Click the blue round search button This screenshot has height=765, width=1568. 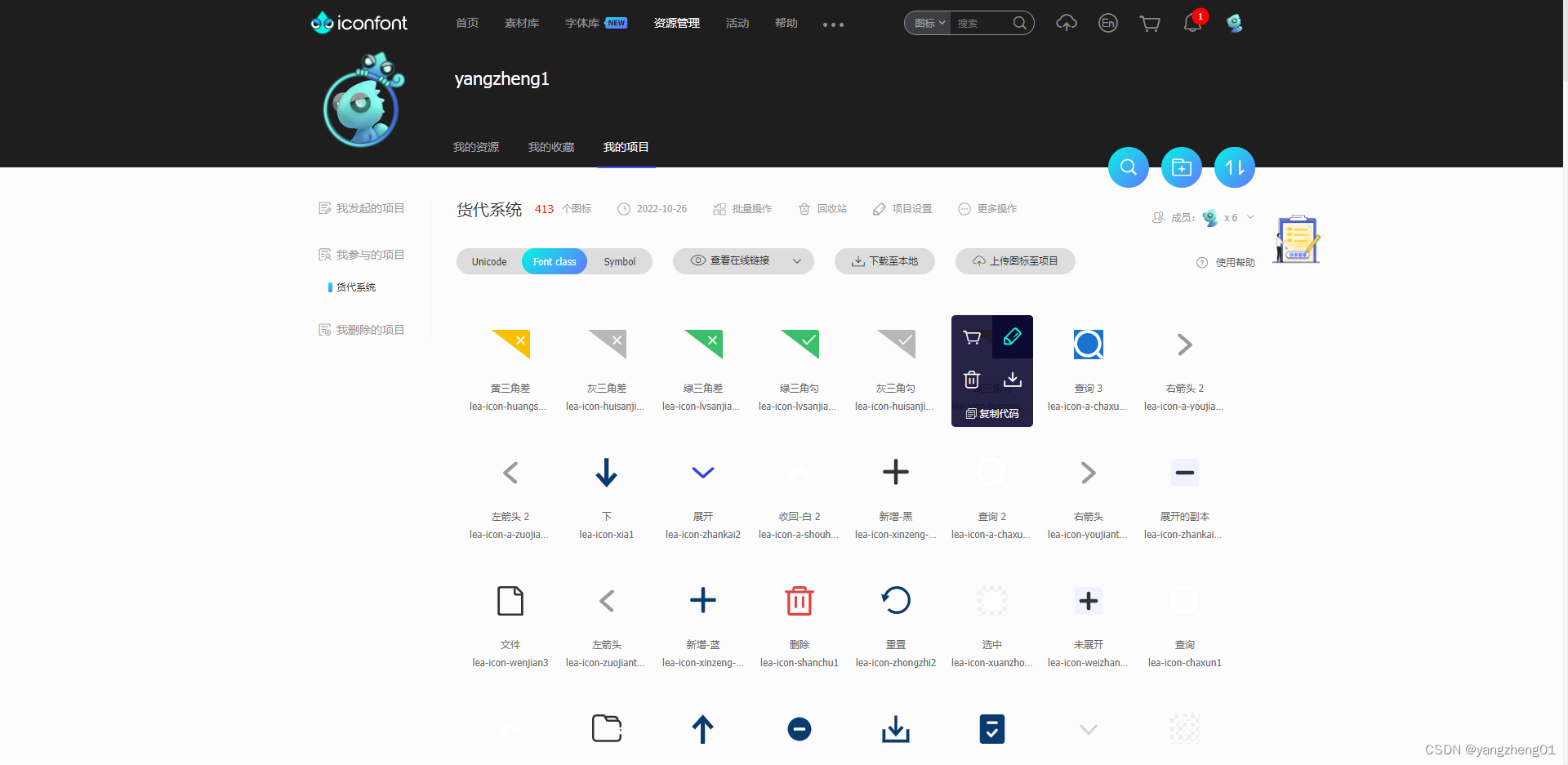click(x=1129, y=167)
